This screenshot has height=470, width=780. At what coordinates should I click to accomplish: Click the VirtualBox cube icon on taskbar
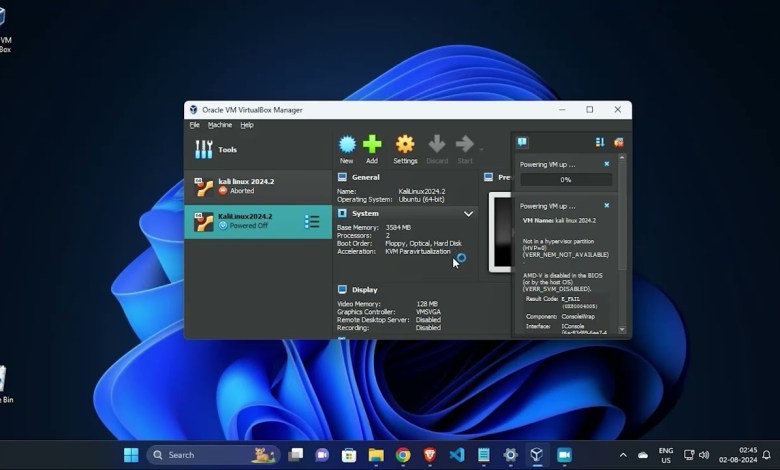click(x=537, y=455)
